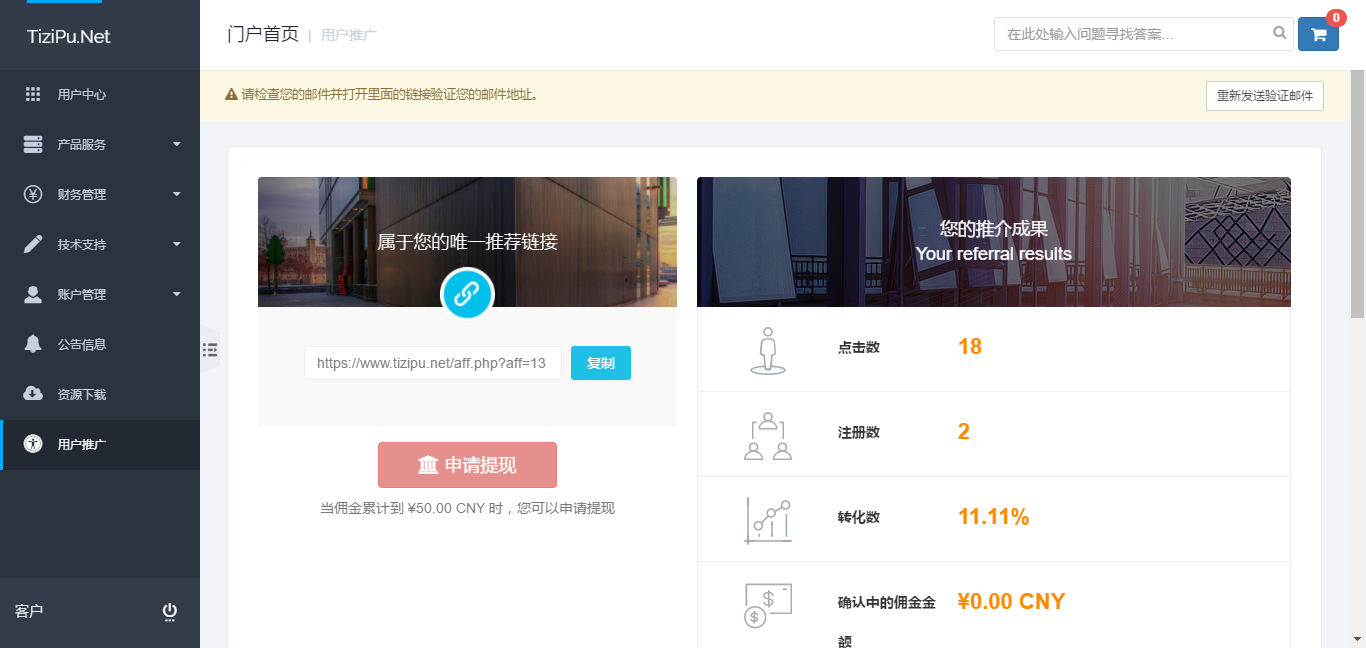Click the search magnifier icon
The height and width of the screenshot is (648, 1366).
click(x=1280, y=33)
